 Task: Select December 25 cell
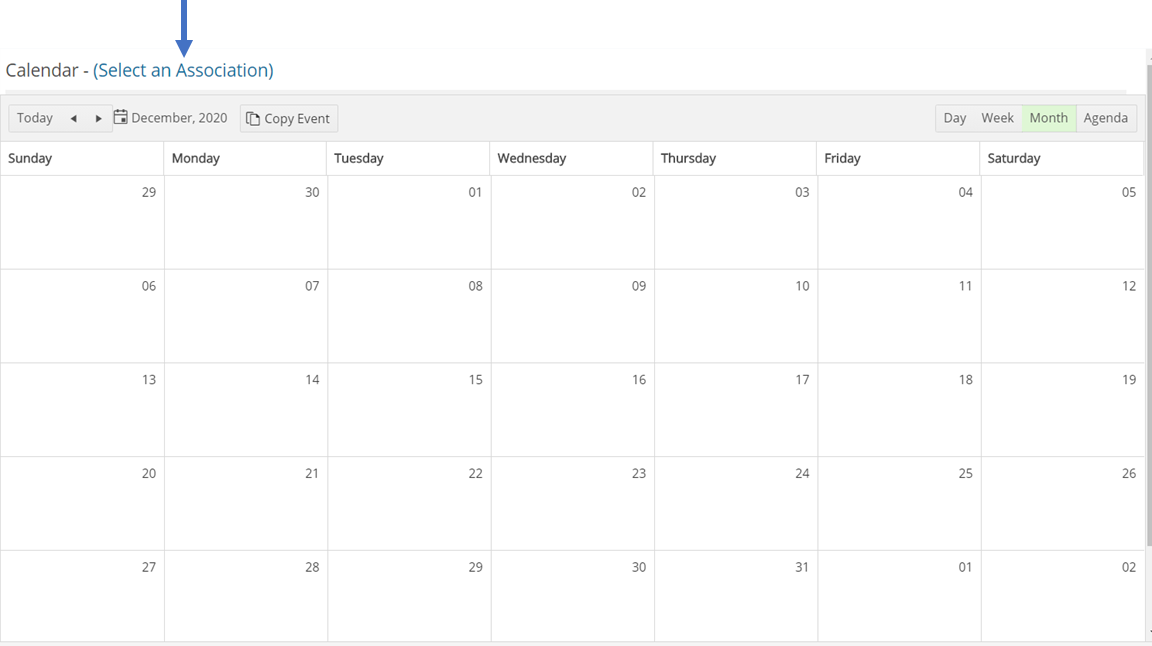[x=898, y=503]
